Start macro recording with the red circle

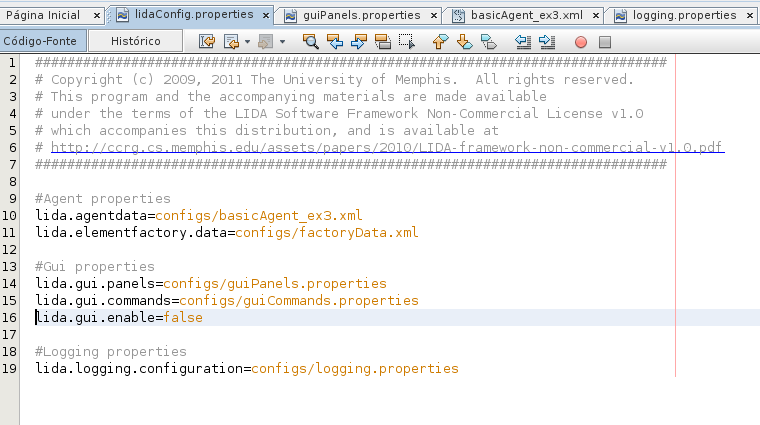coord(581,42)
